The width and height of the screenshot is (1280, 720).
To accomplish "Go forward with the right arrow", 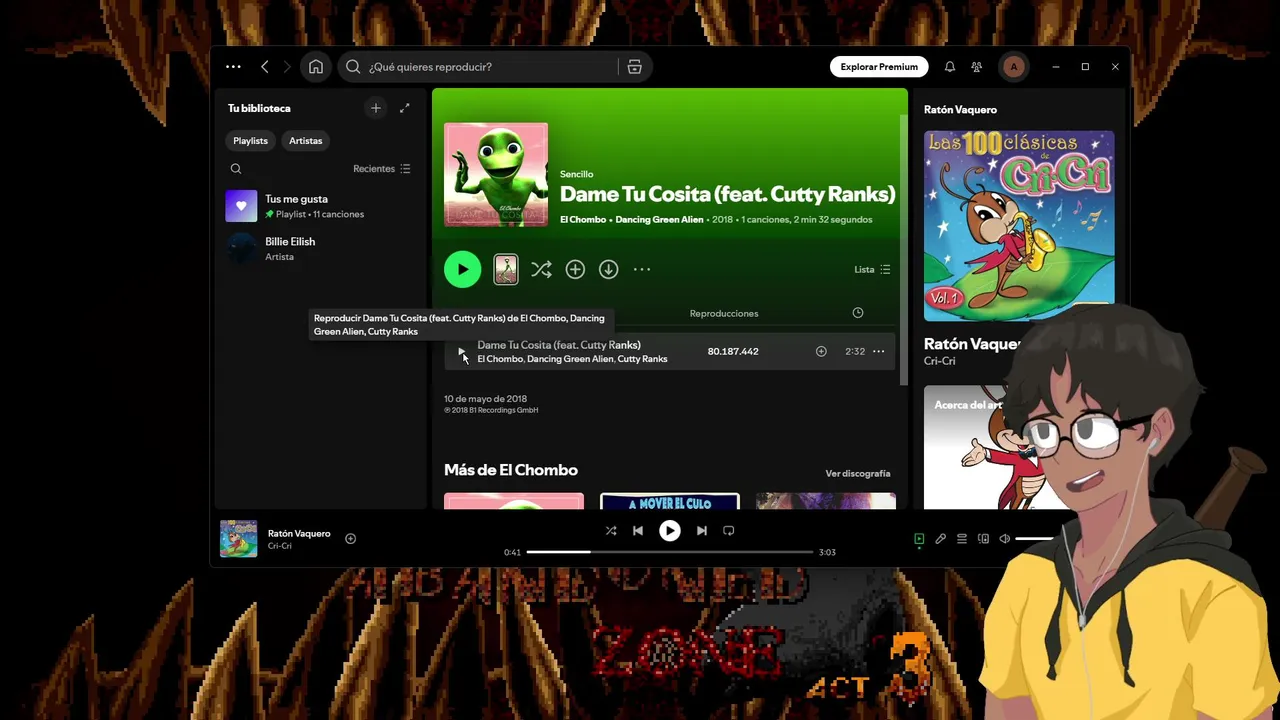I will pyautogui.click(x=287, y=67).
